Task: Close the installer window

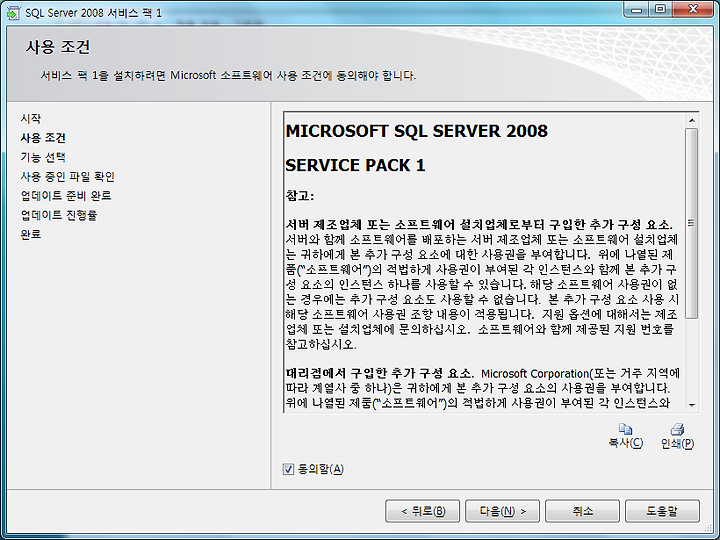Action: click(693, 9)
